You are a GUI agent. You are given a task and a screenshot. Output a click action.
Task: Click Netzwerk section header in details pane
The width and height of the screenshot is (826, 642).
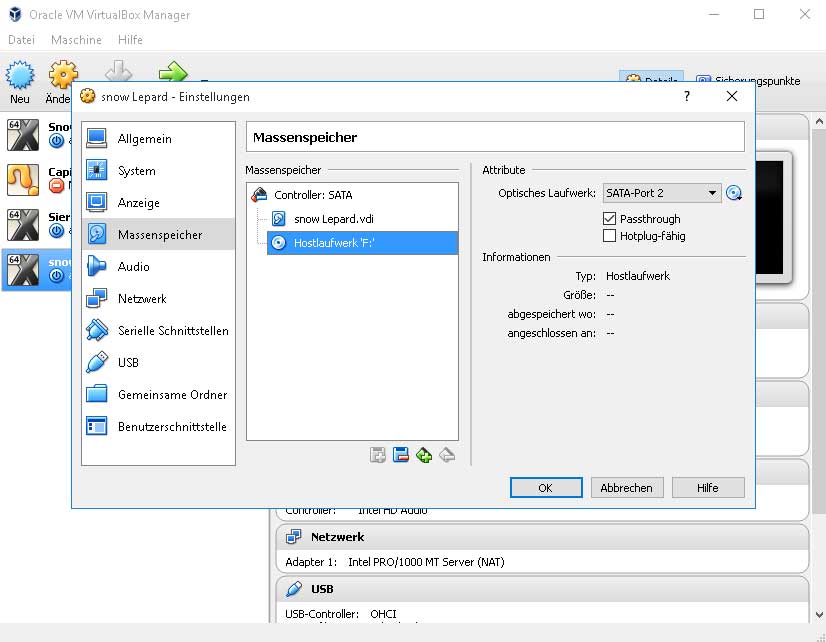pyautogui.click(x=542, y=537)
